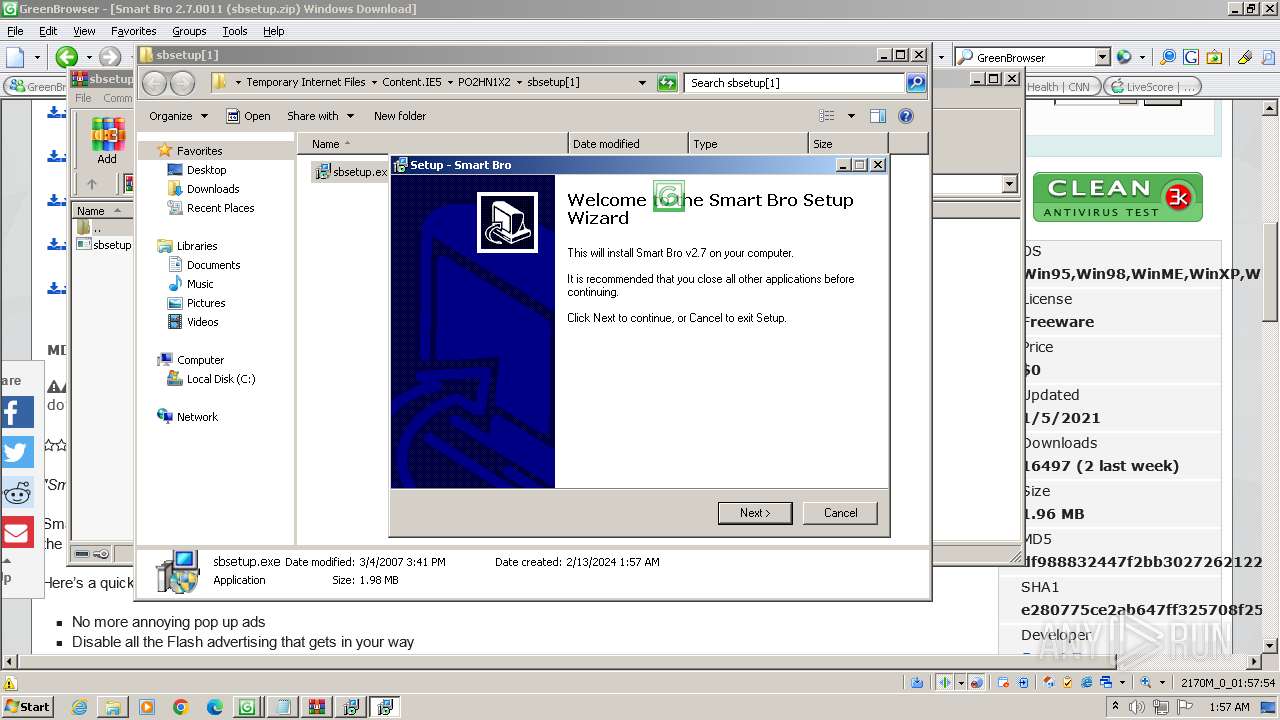The height and width of the screenshot is (720, 1280).
Task: Select Network in navigation pane
Action: pyautogui.click(x=197, y=417)
